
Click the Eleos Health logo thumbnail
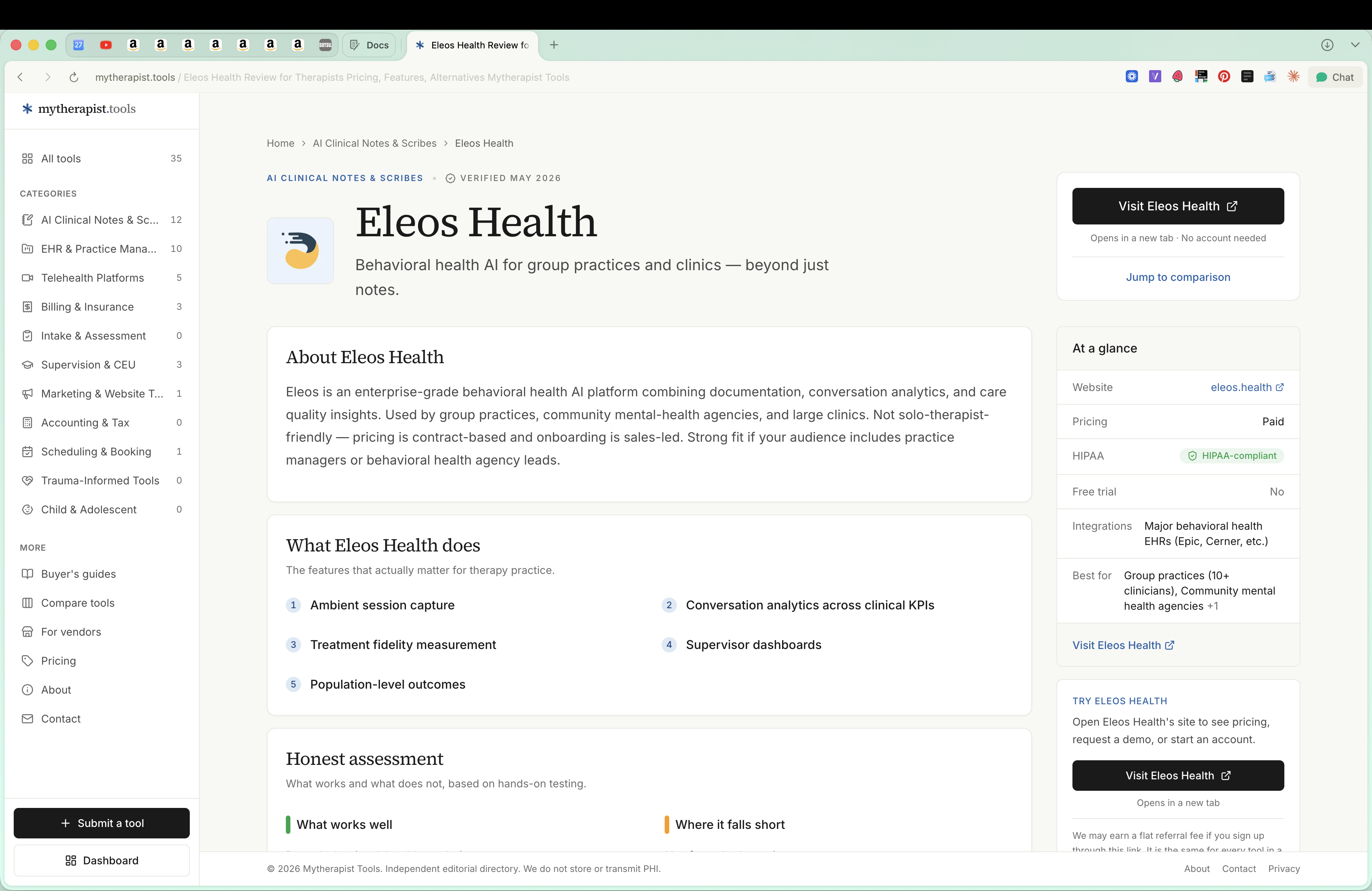click(x=300, y=250)
